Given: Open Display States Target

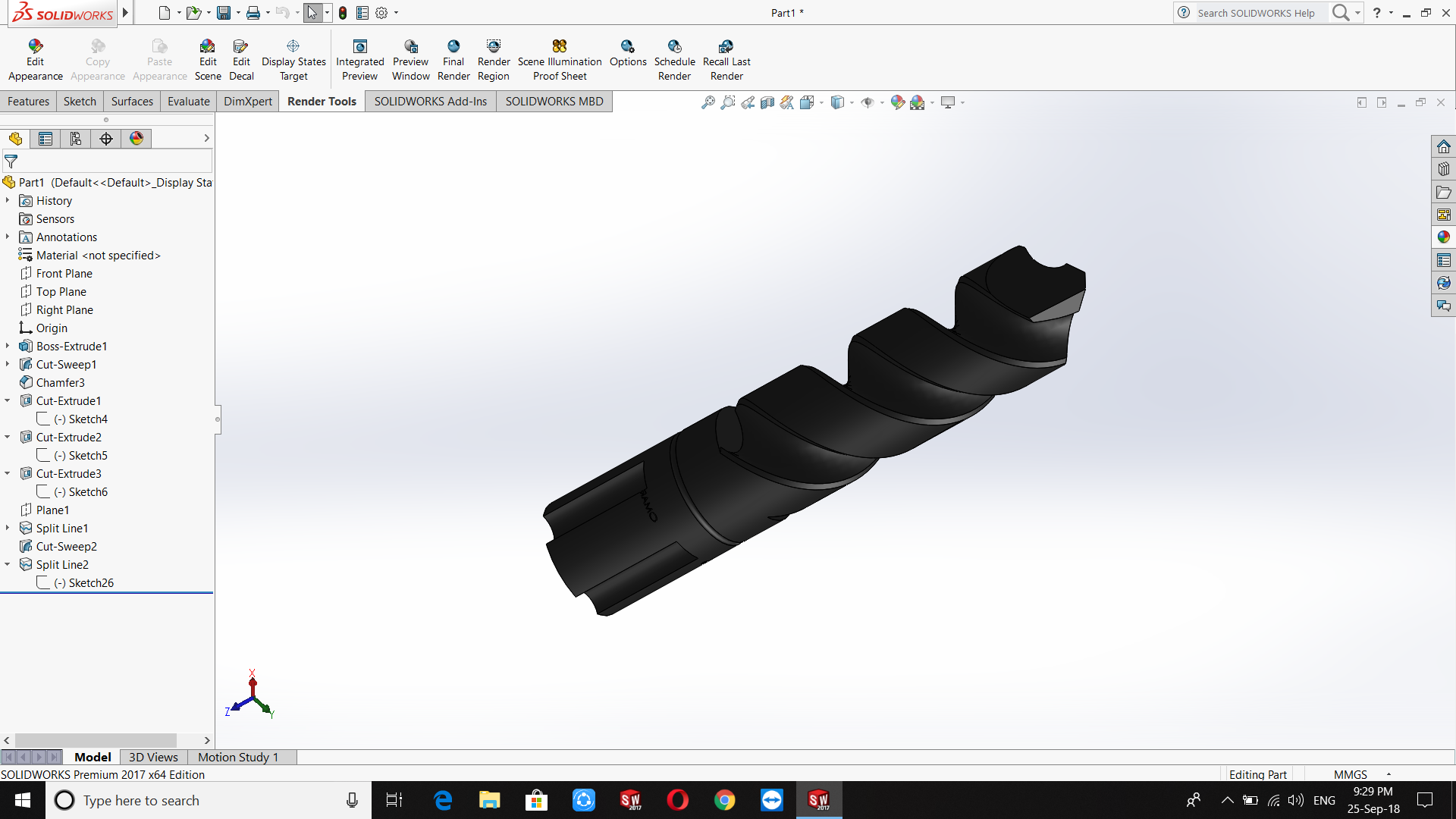Looking at the screenshot, I should (x=293, y=60).
